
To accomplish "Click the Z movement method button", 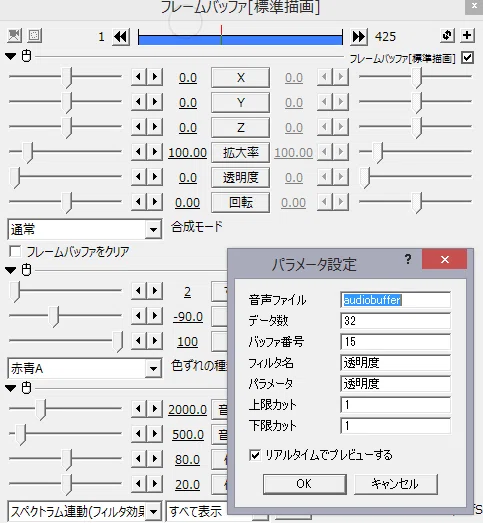I will click(x=240, y=128).
